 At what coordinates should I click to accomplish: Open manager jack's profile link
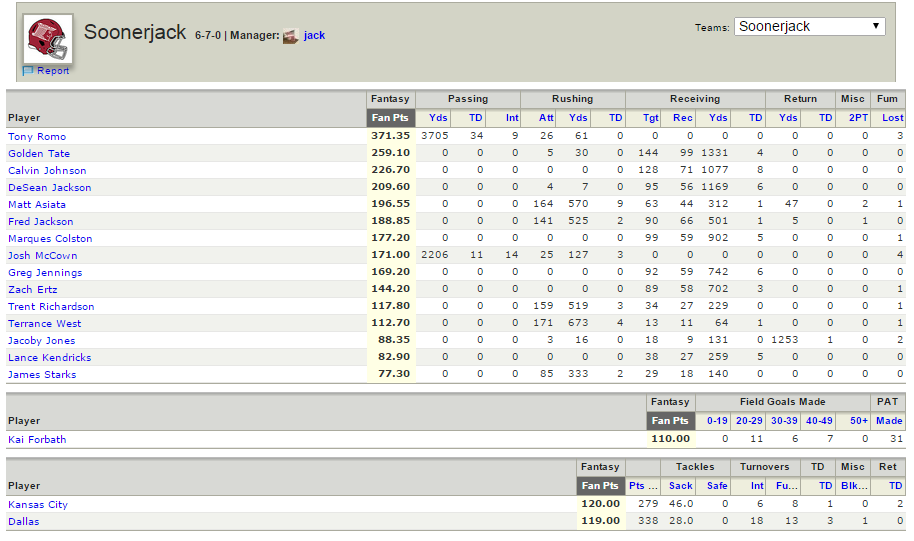click(314, 36)
